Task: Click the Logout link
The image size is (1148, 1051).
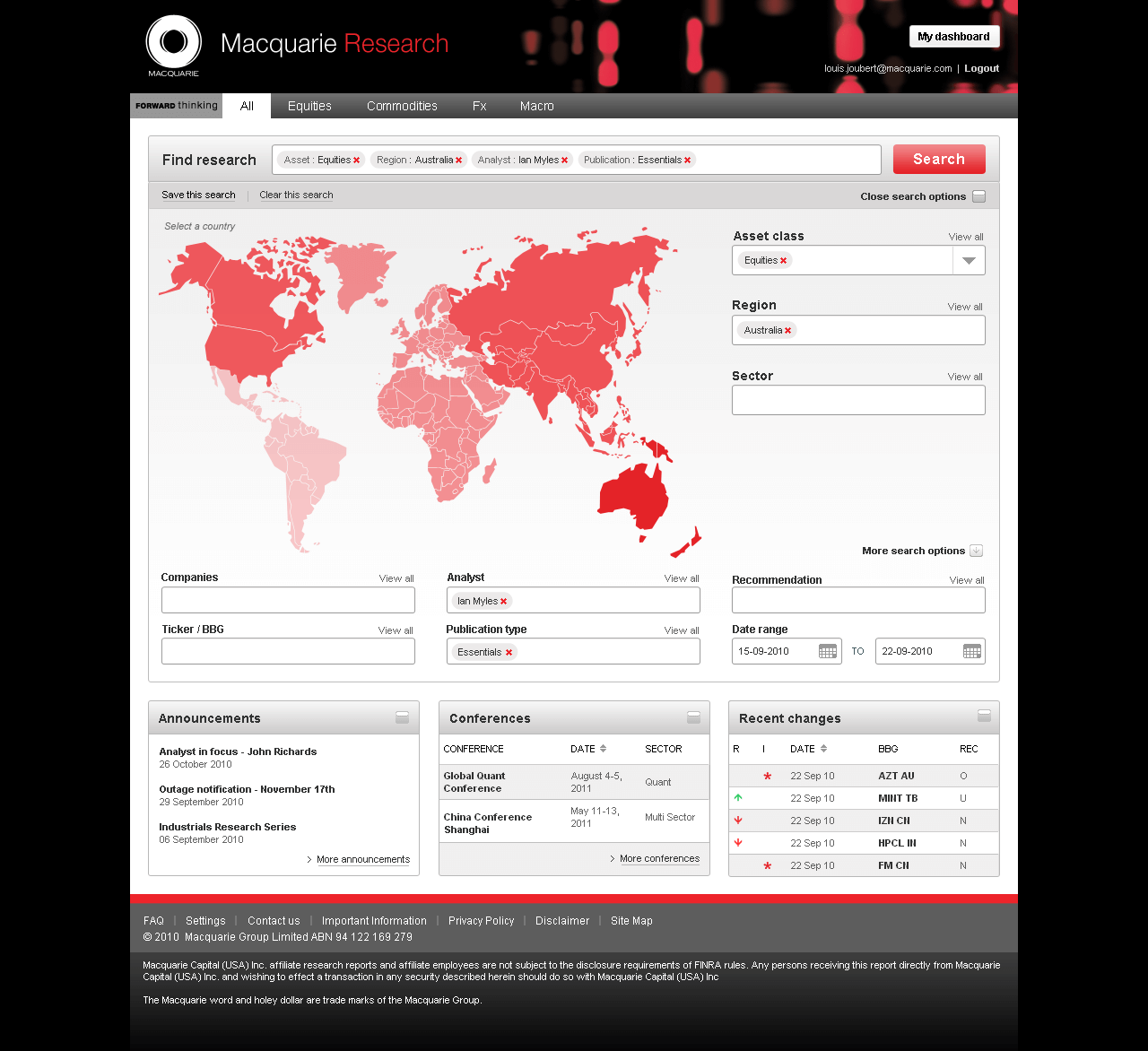Action: (x=981, y=68)
